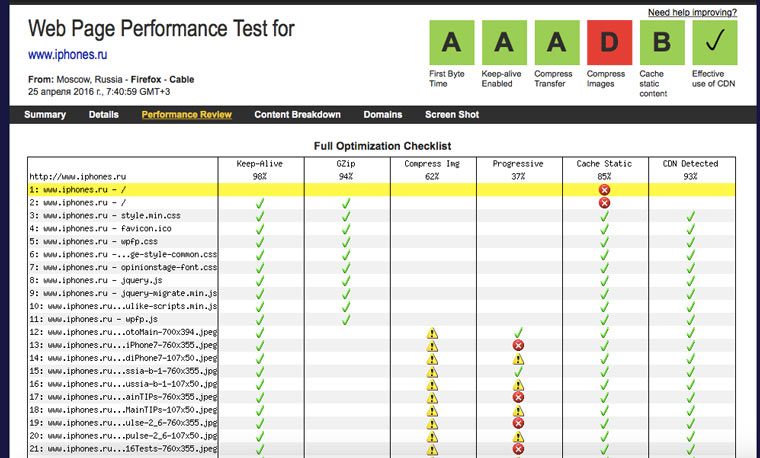The height and width of the screenshot is (458, 760).
Task: Click Compress Img warning icon for request 12
Action: pyautogui.click(x=432, y=332)
